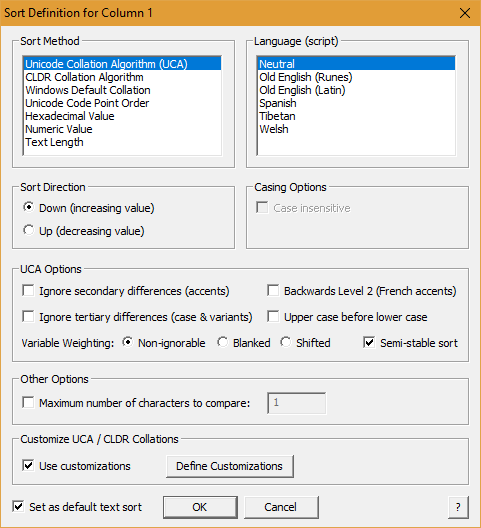
Task: Confirm with the OK button
Action: tap(200, 507)
